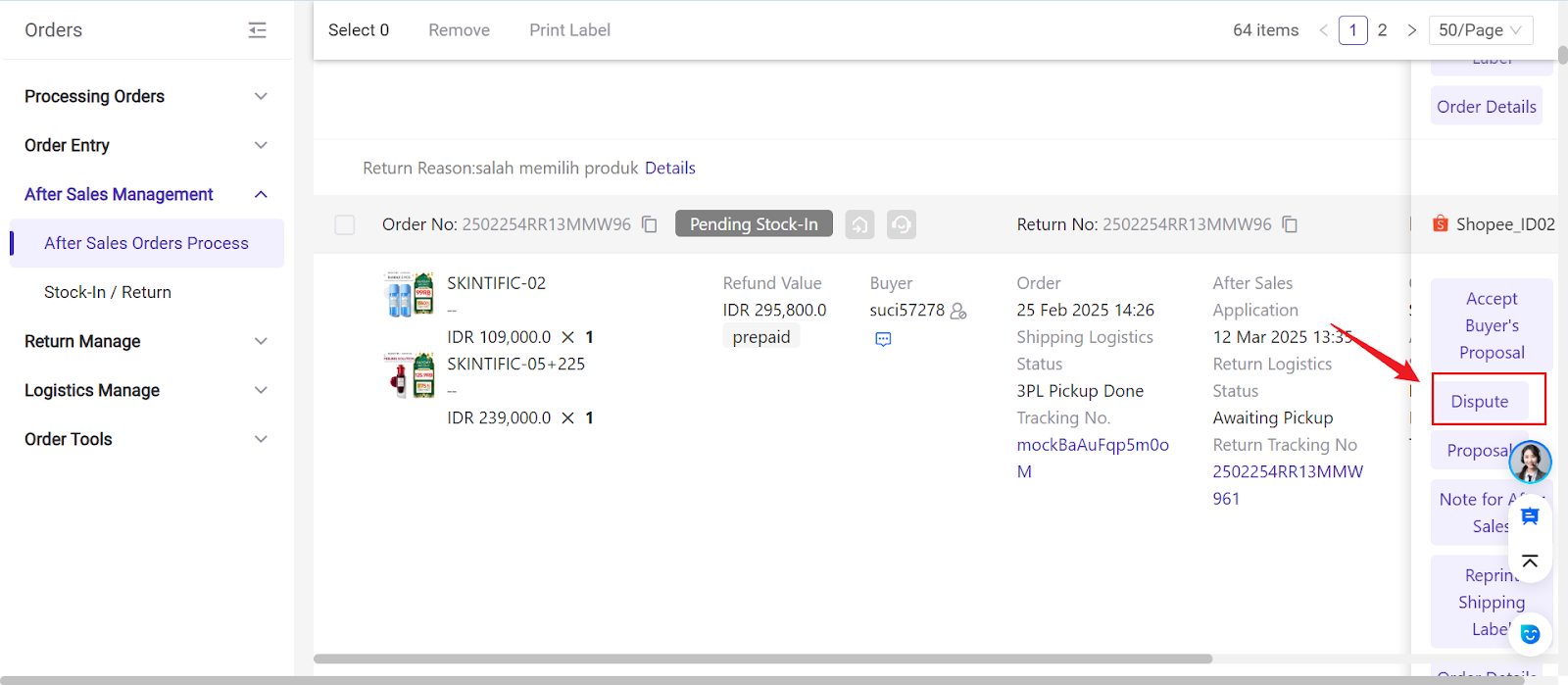Click the prepaid tag under Refund Value
This screenshot has width=1568, height=685.
[761, 337]
